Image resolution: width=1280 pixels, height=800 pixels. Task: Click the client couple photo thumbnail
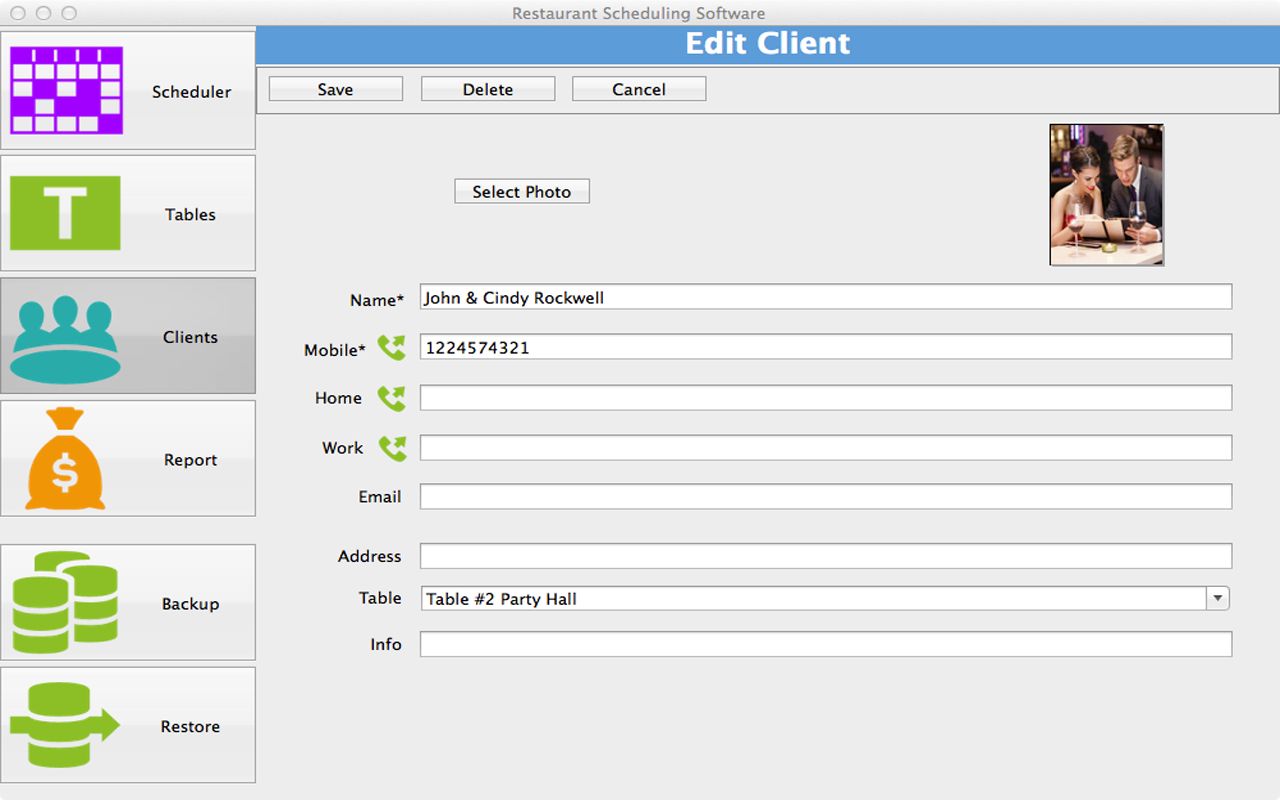(1106, 195)
